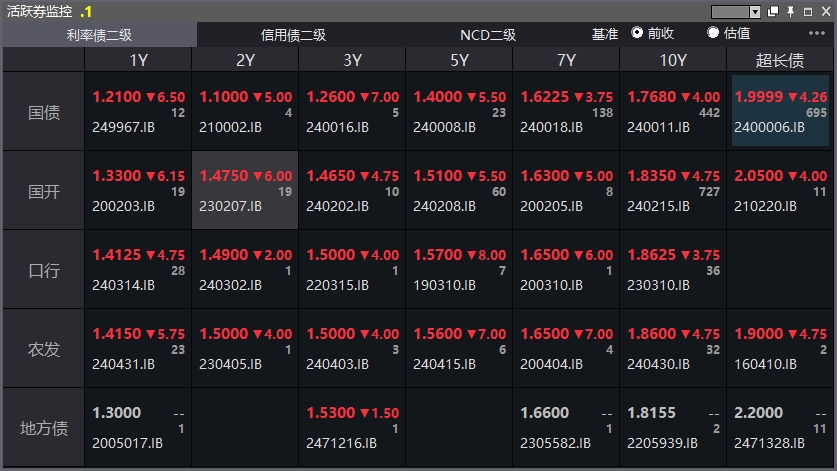Click the title bar combo box field
Viewport: 837px width, 471px height.
[x=730, y=11]
